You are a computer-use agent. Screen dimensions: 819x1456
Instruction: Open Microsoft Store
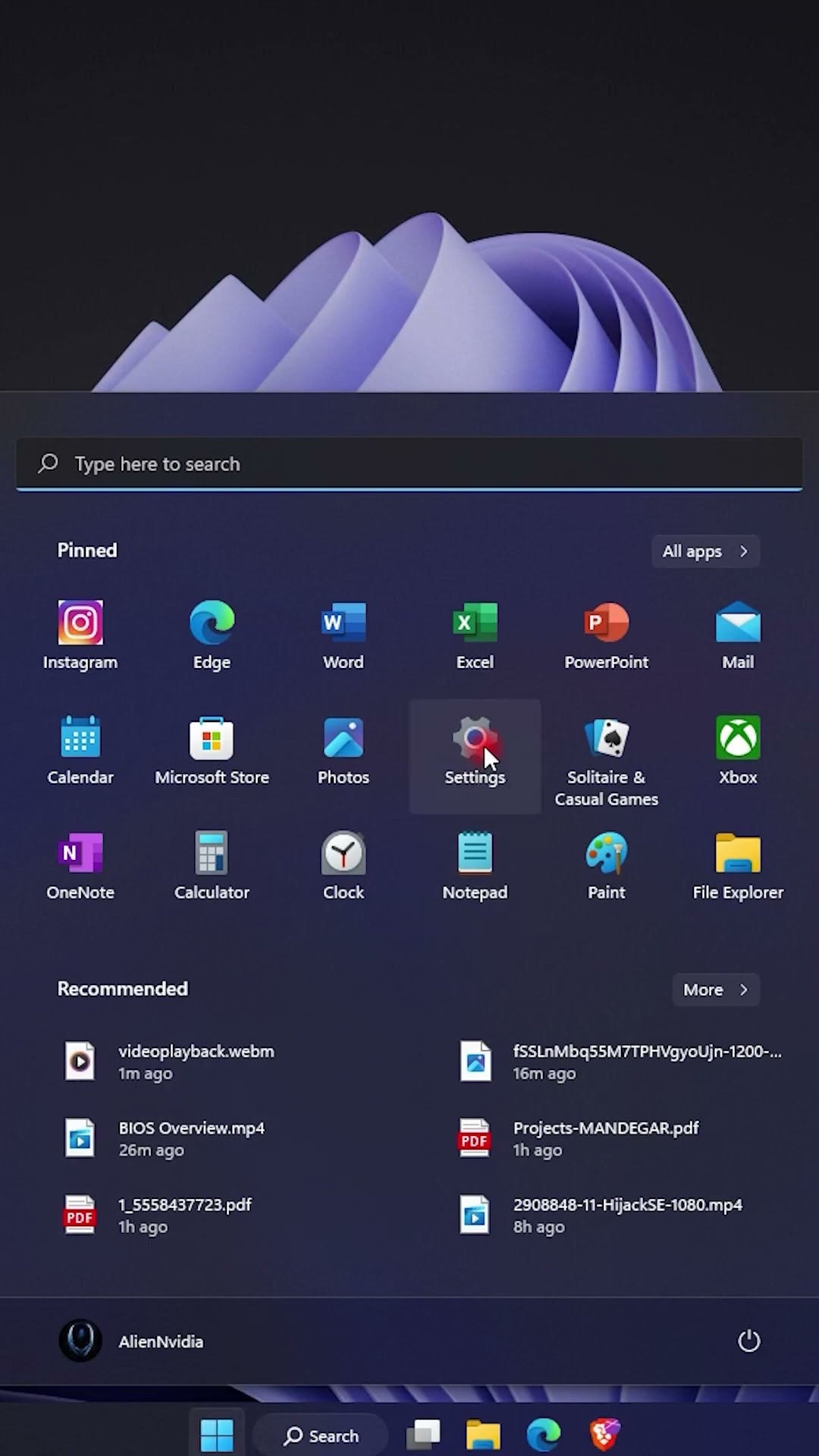(212, 751)
